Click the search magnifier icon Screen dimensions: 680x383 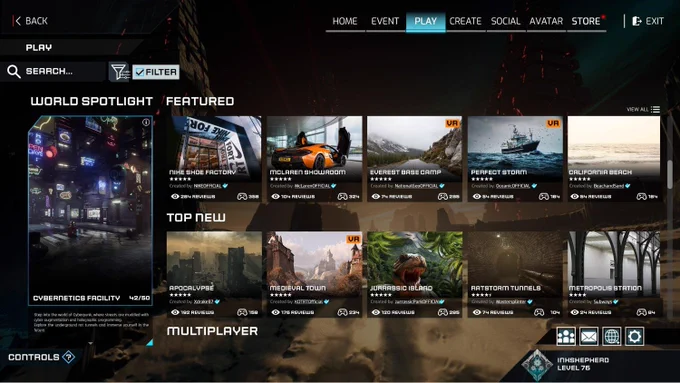click(14, 72)
